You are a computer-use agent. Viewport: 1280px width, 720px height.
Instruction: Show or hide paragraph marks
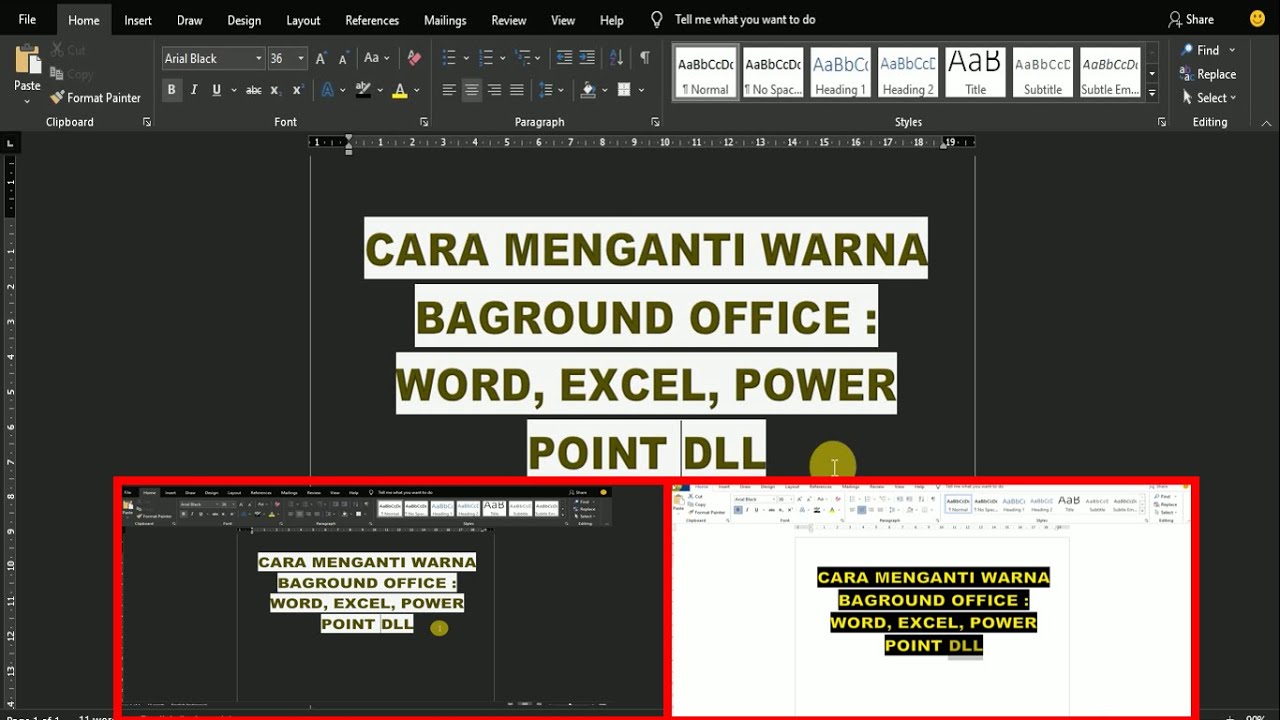click(x=645, y=58)
